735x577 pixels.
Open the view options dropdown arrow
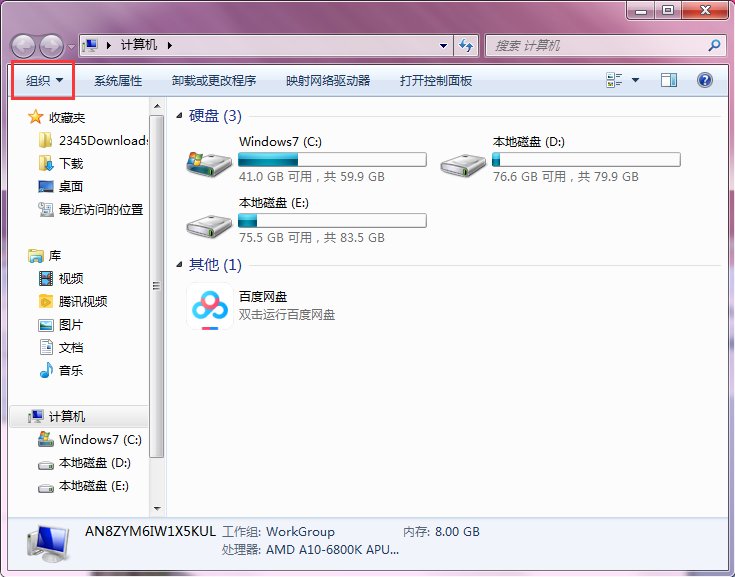coord(635,80)
